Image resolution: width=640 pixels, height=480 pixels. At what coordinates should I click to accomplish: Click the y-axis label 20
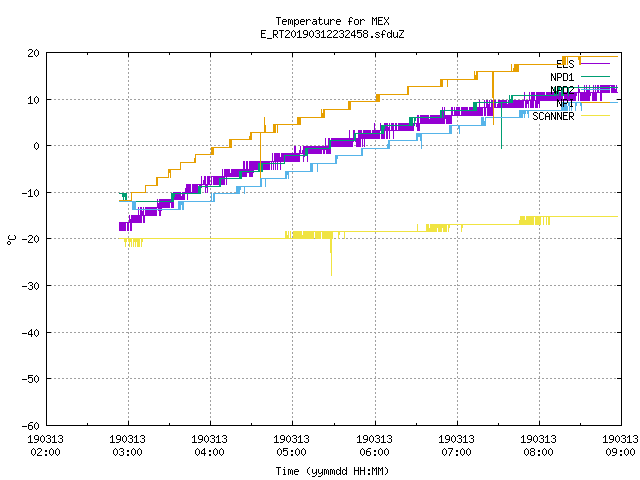pos(33,53)
